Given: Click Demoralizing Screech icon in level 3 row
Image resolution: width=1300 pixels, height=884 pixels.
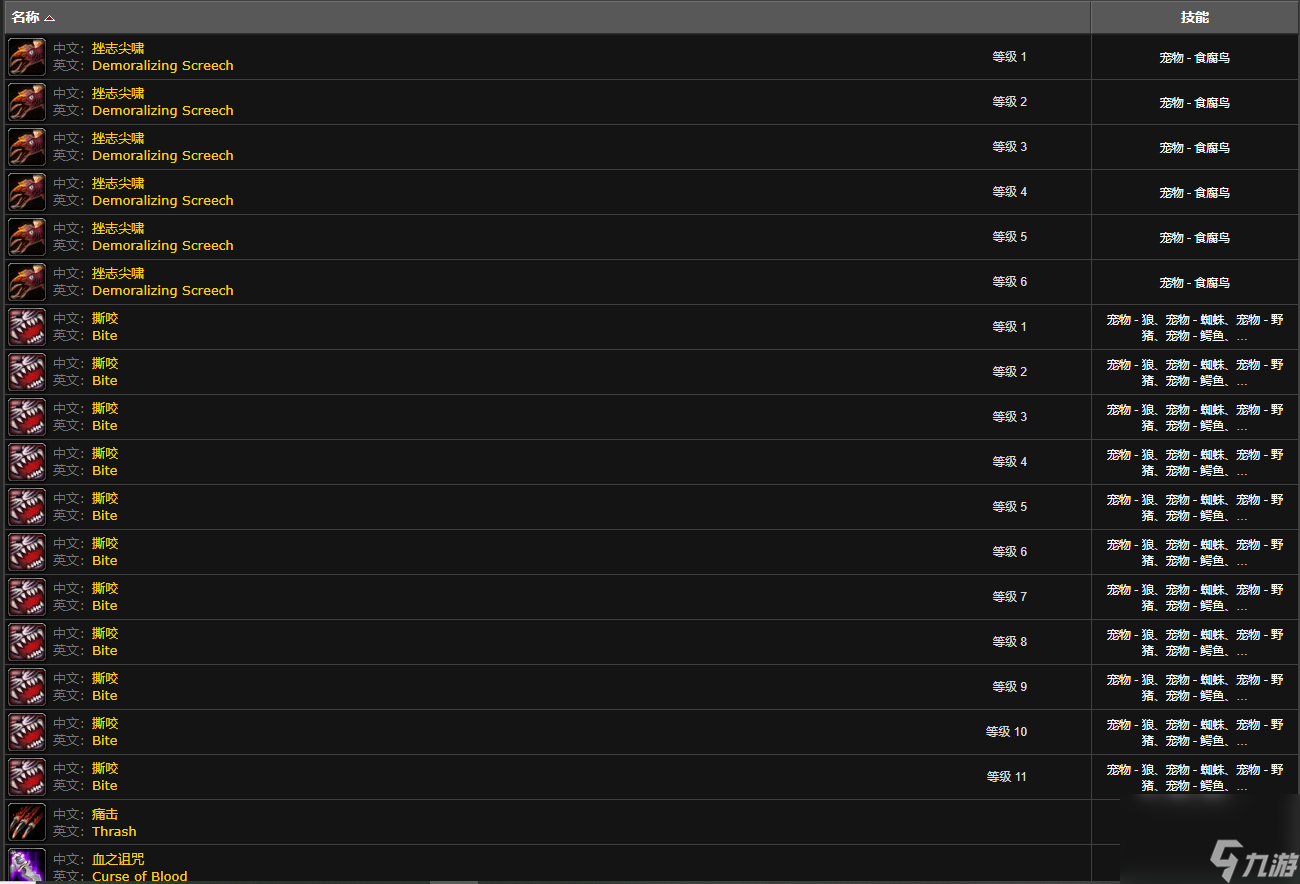Looking at the screenshot, I should [27, 147].
